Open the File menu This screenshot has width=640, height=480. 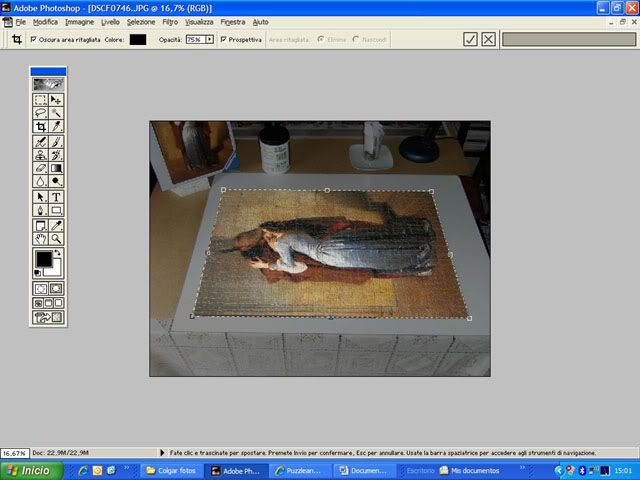[x=20, y=22]
